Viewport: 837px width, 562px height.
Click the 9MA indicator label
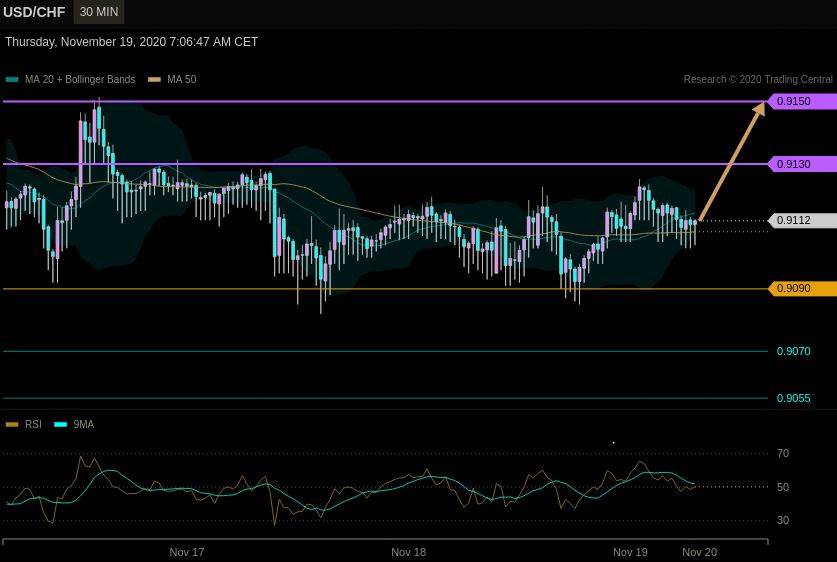(84, 424)
